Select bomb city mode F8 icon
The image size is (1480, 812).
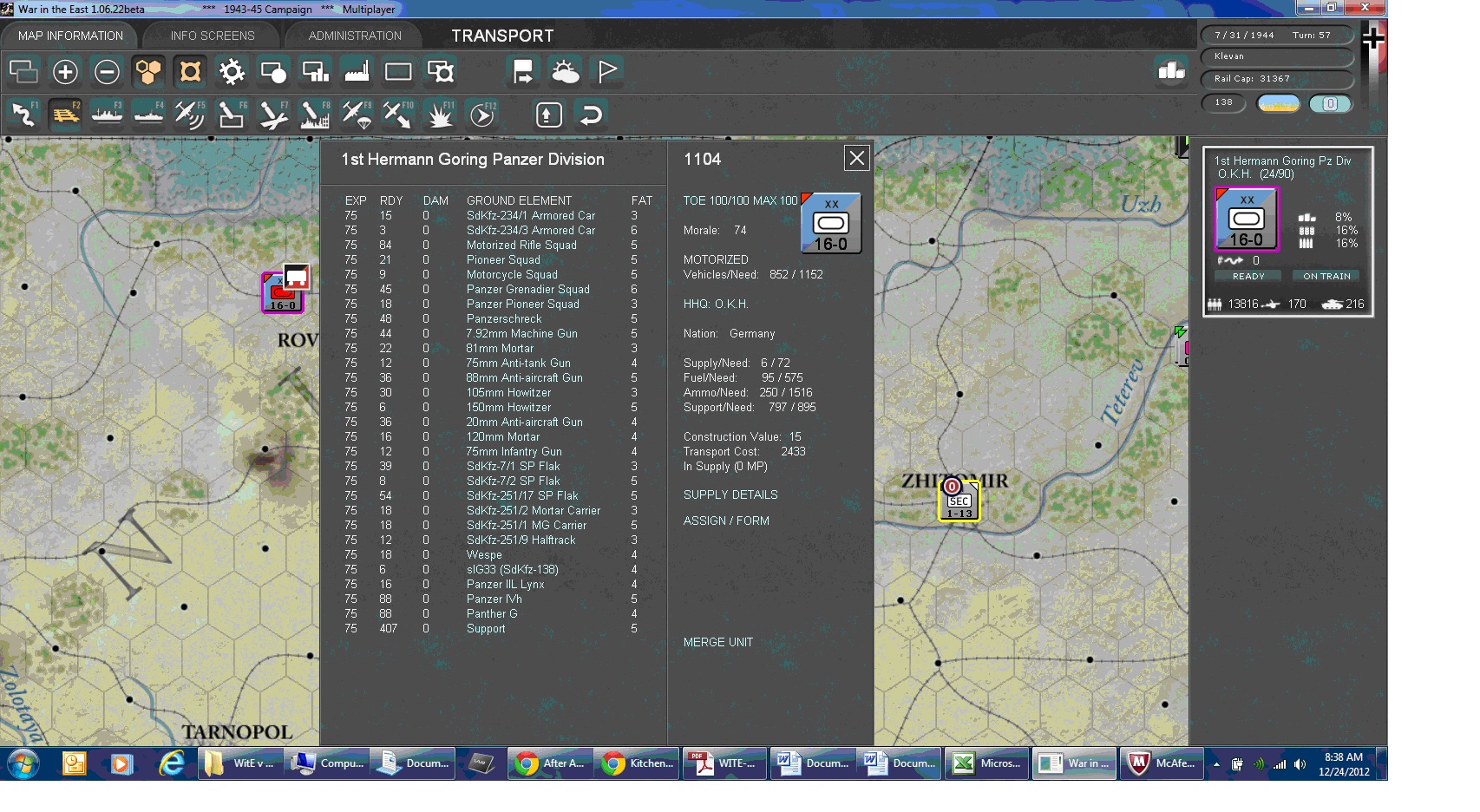tap(315, 115)
